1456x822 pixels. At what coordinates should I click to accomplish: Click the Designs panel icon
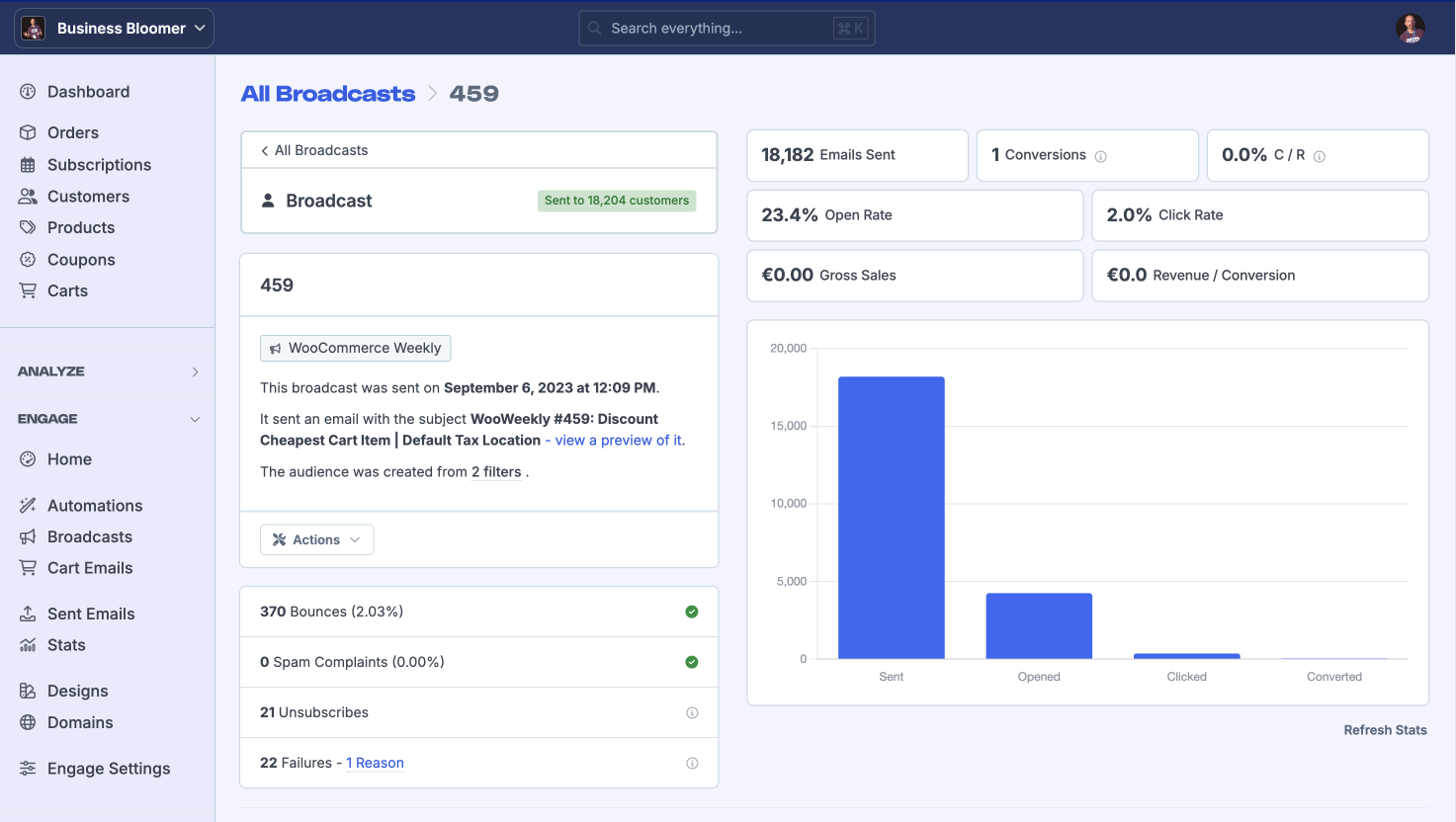pos(28,691)
